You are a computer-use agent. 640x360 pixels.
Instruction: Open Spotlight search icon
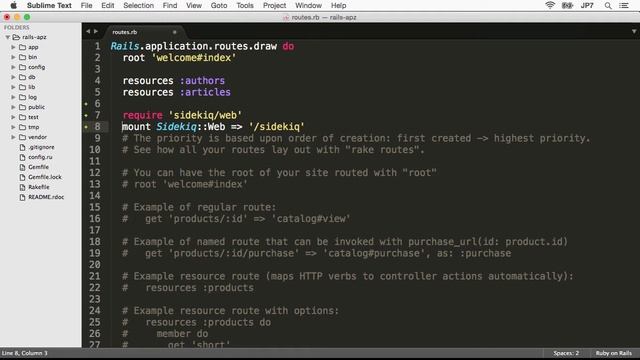[608, 5]
